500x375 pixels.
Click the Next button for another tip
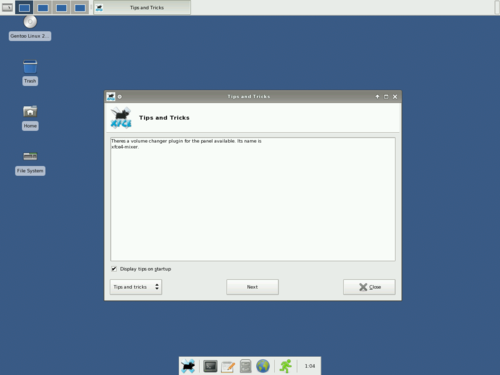(x=252, y=287)
